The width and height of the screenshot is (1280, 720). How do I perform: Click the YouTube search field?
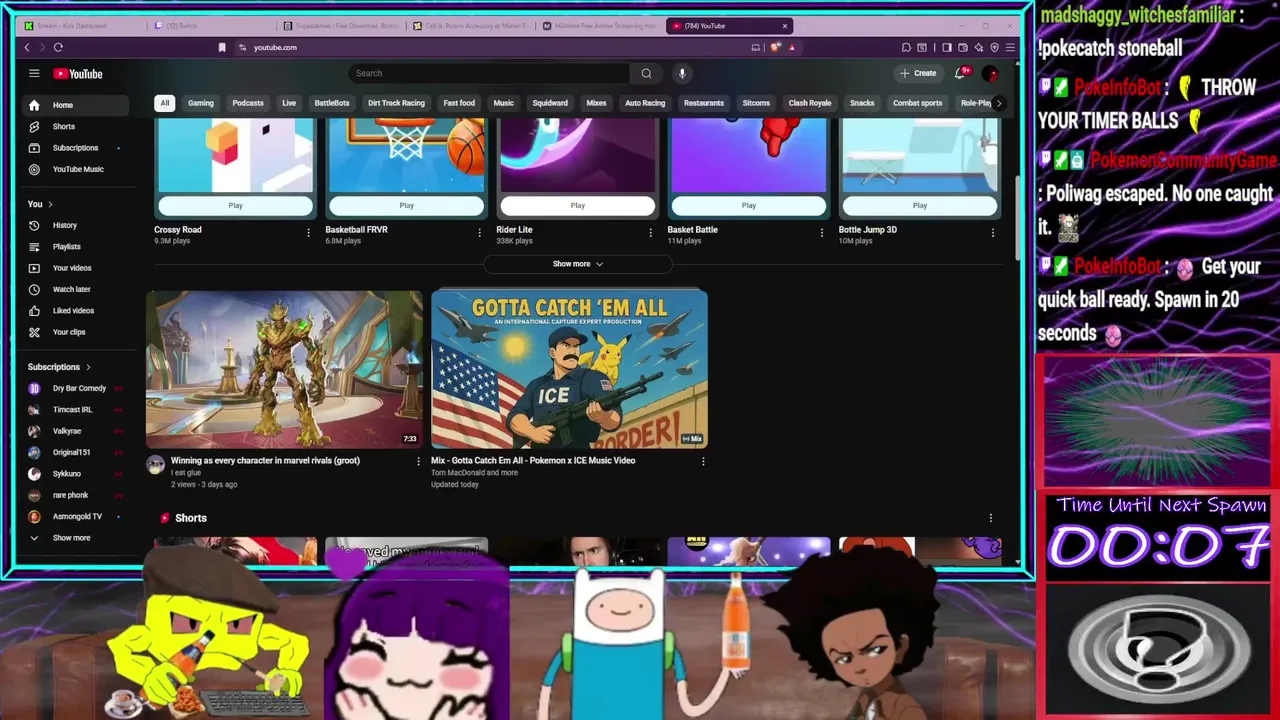(x=490, y=73)
